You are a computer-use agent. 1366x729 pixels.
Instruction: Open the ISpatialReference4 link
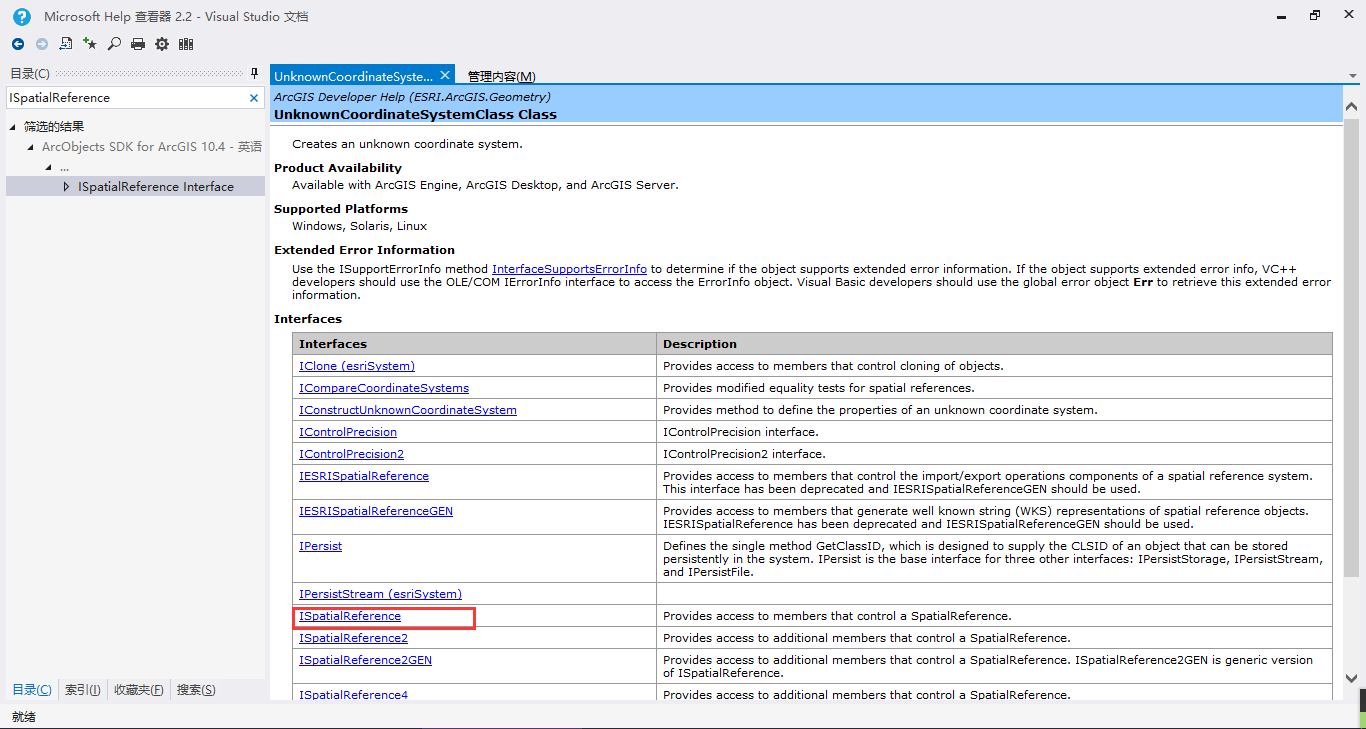point(353,695)
